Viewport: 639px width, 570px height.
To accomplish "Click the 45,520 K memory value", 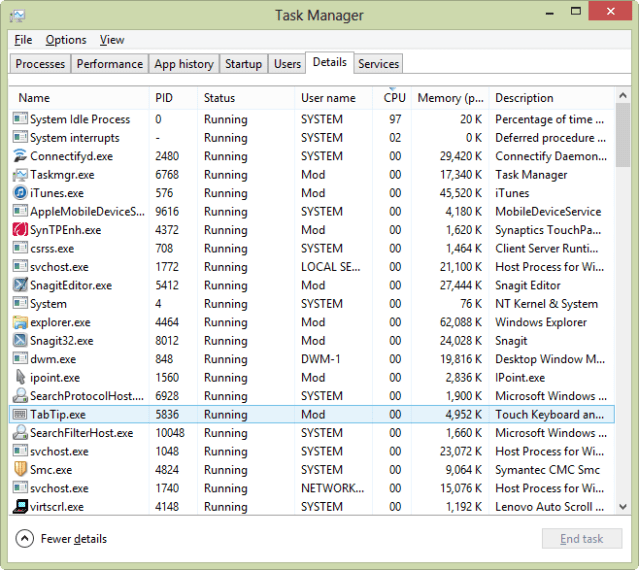I will pos(461,193).
